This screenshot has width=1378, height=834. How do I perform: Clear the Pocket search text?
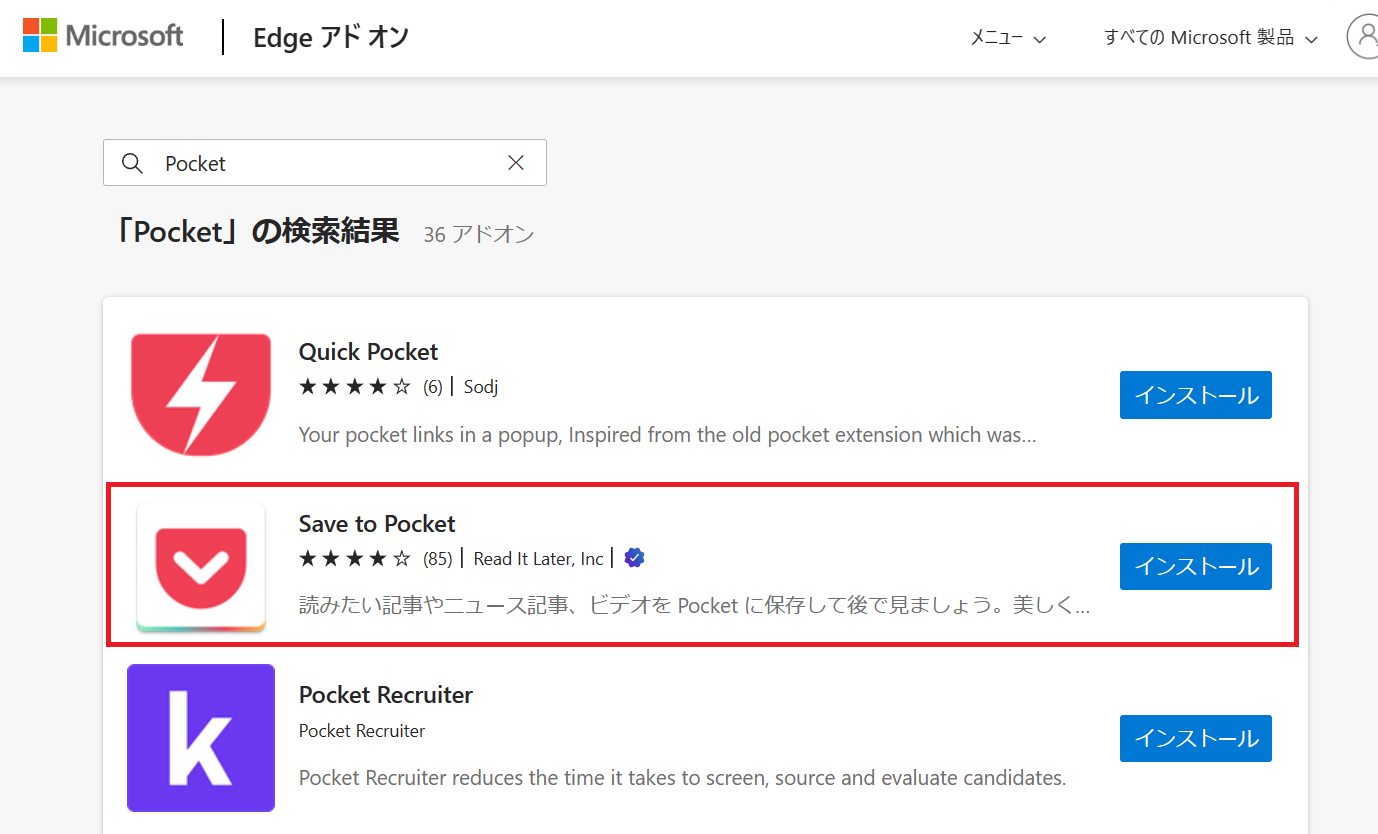(x=516, y=163)
